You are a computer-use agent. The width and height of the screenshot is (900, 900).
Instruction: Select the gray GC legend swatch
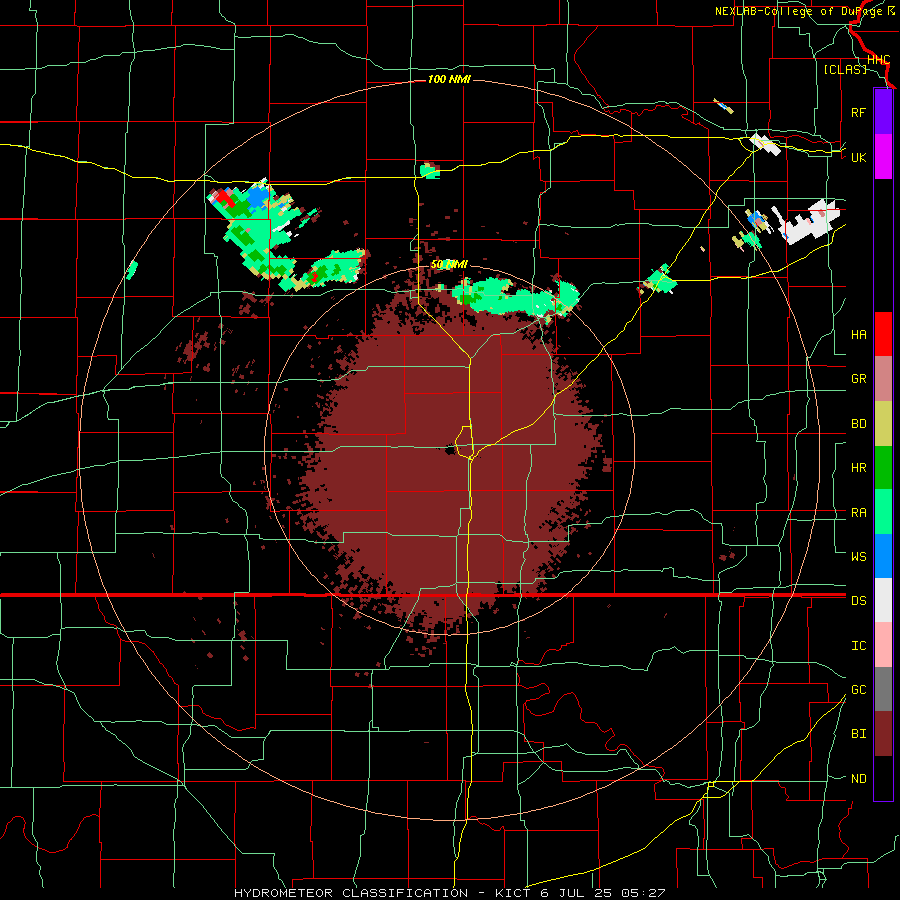click(x=883, y=689)
